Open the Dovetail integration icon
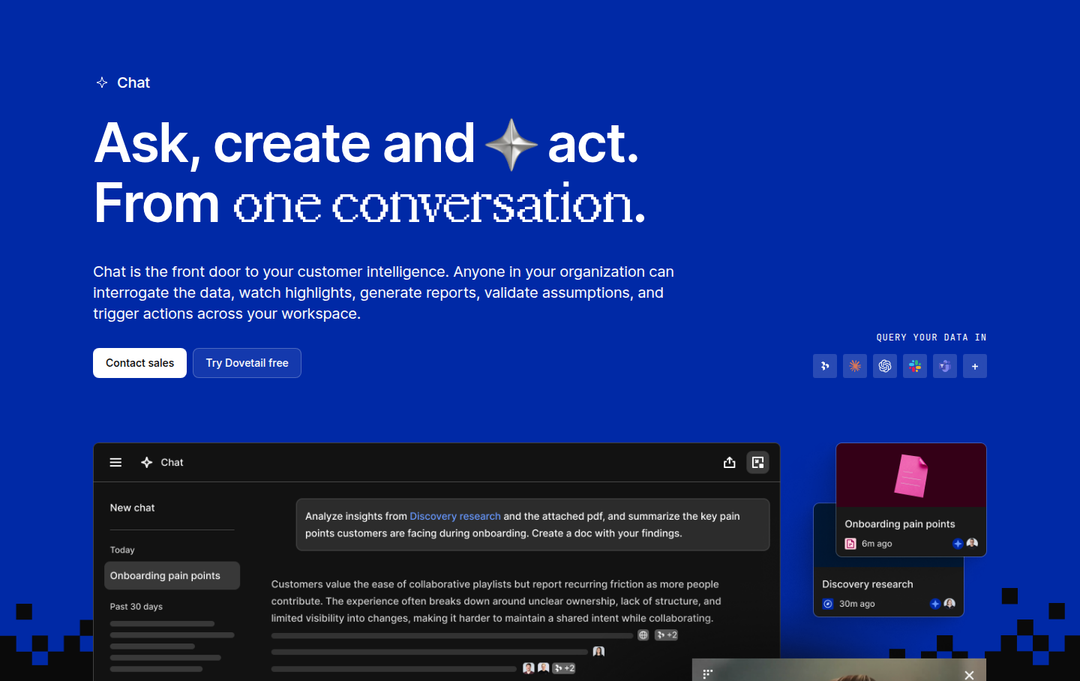The width and height of the screenshot is (1080, 681). coord(824,366)
